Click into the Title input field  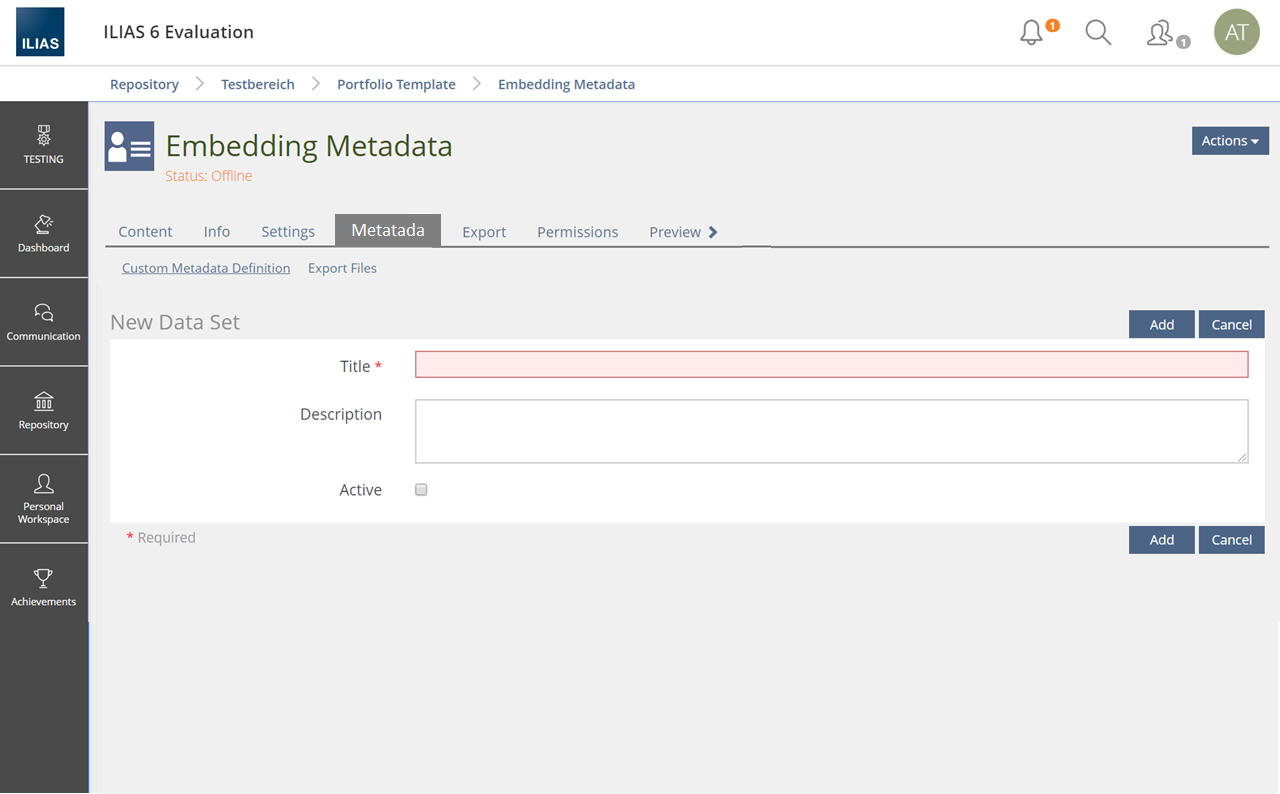pyautogui.click(x=831, y=365)
